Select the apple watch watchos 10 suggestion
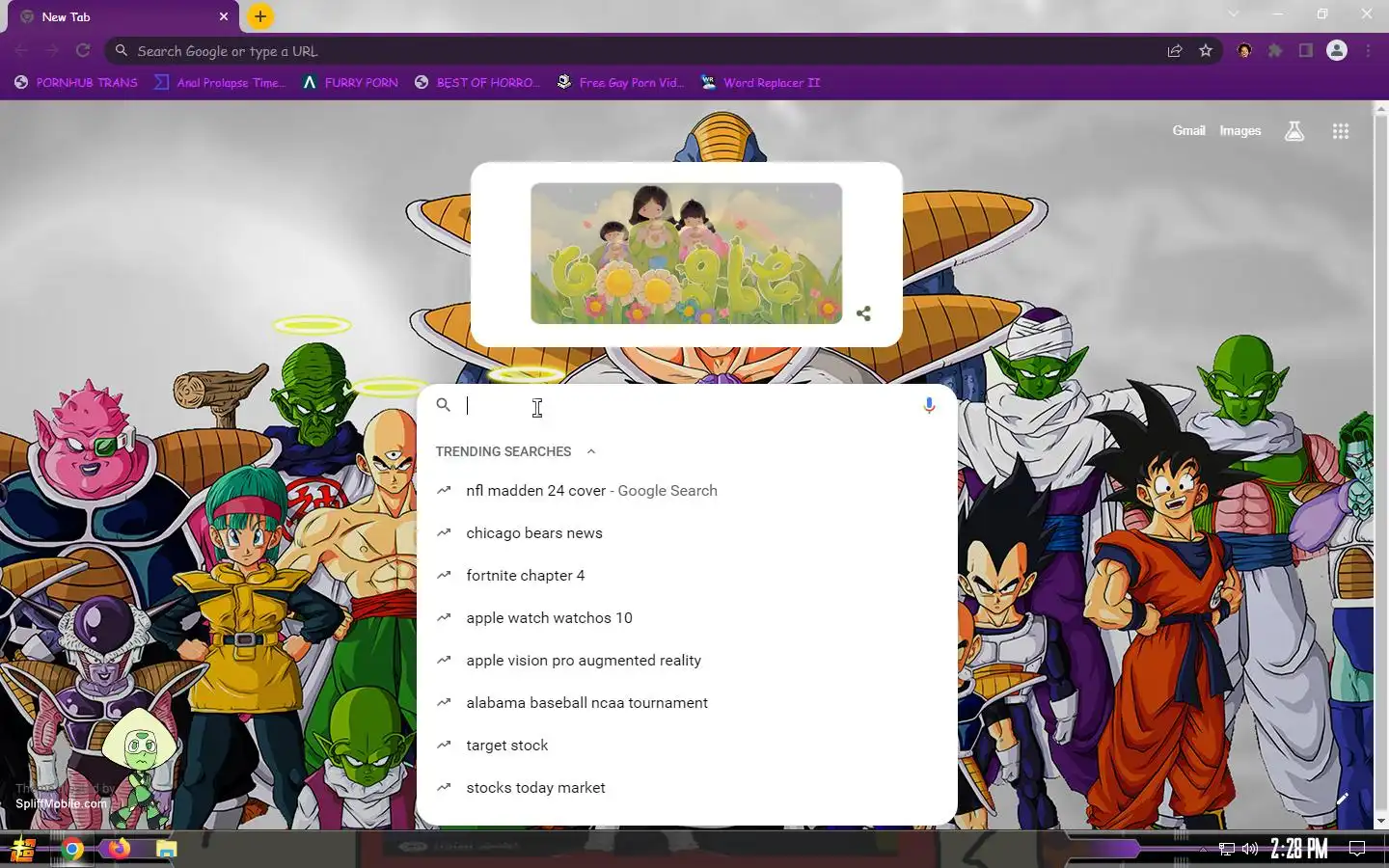The height and width of the screenshot is (868, 1389). (687, 618)
